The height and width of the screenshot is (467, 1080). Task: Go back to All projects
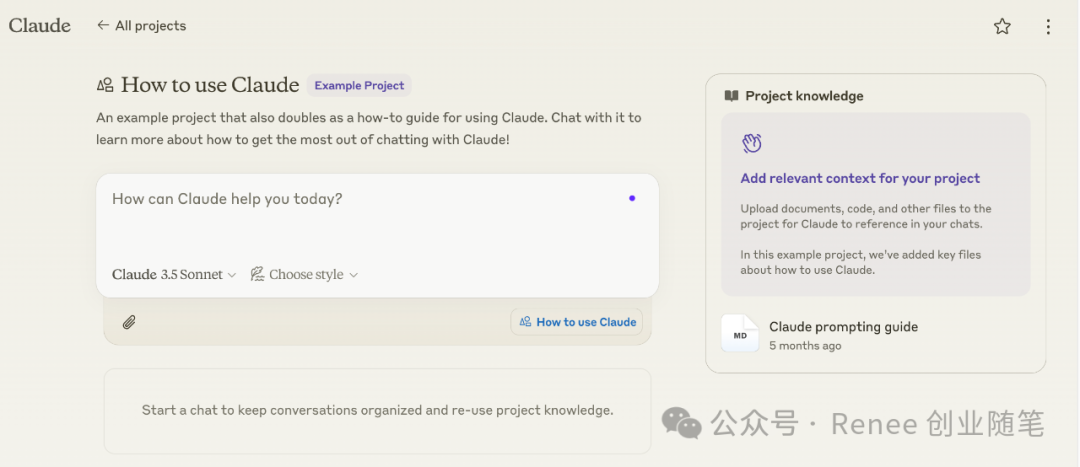pyautogui.click(x=141, y=25)
